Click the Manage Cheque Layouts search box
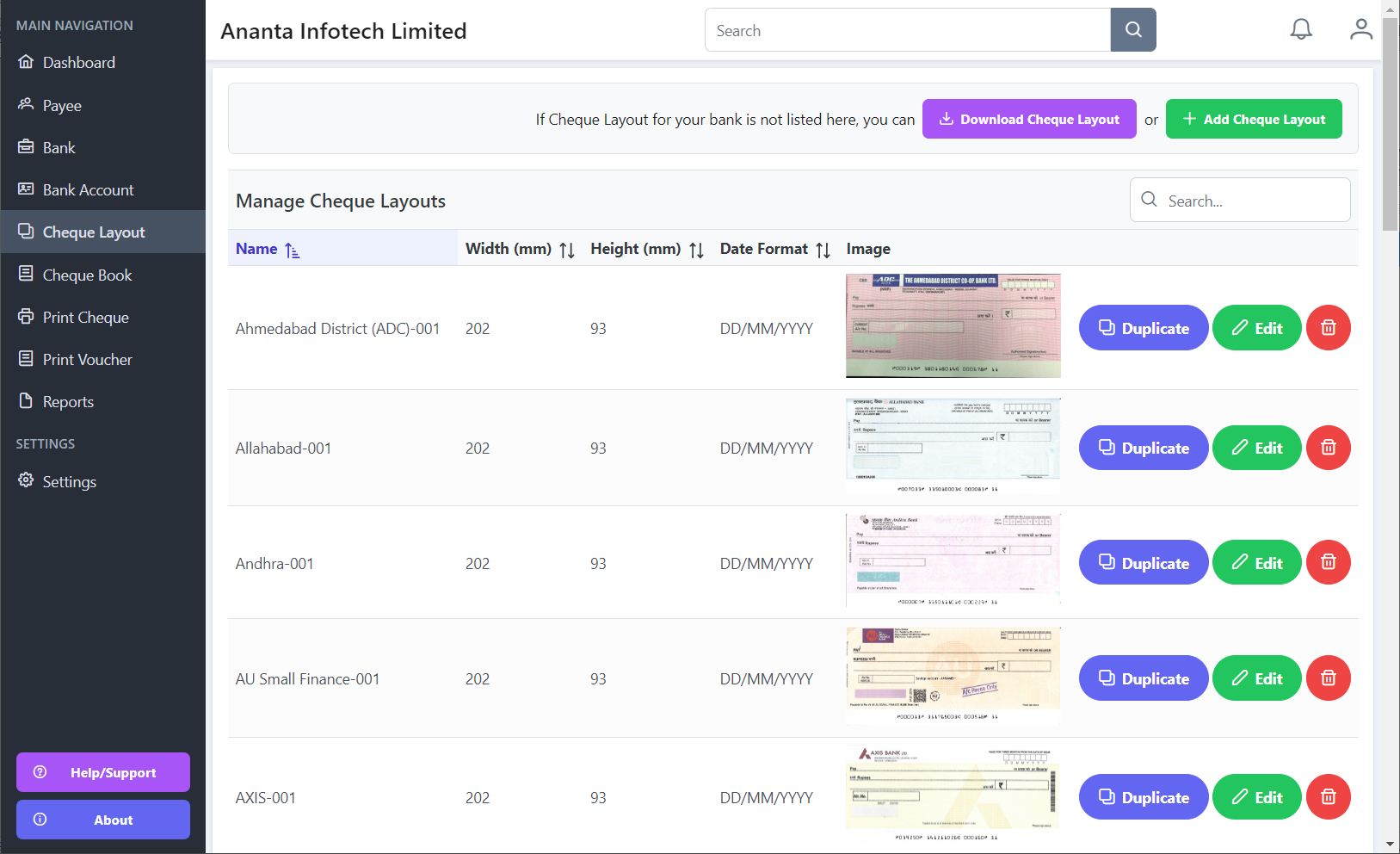The width and height of the screenshot is (1400, 854). pos(1240,200)
